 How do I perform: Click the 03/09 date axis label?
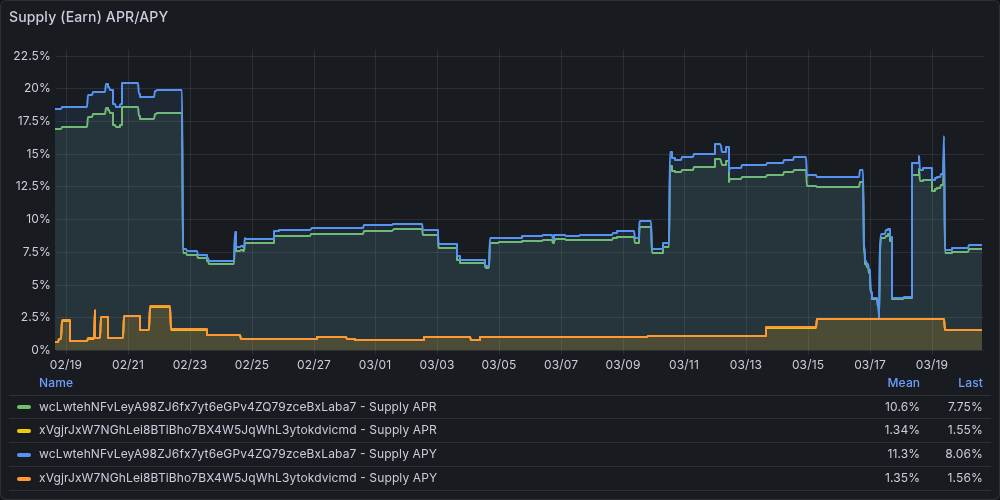pyautogui.click(x=622, y=365)
